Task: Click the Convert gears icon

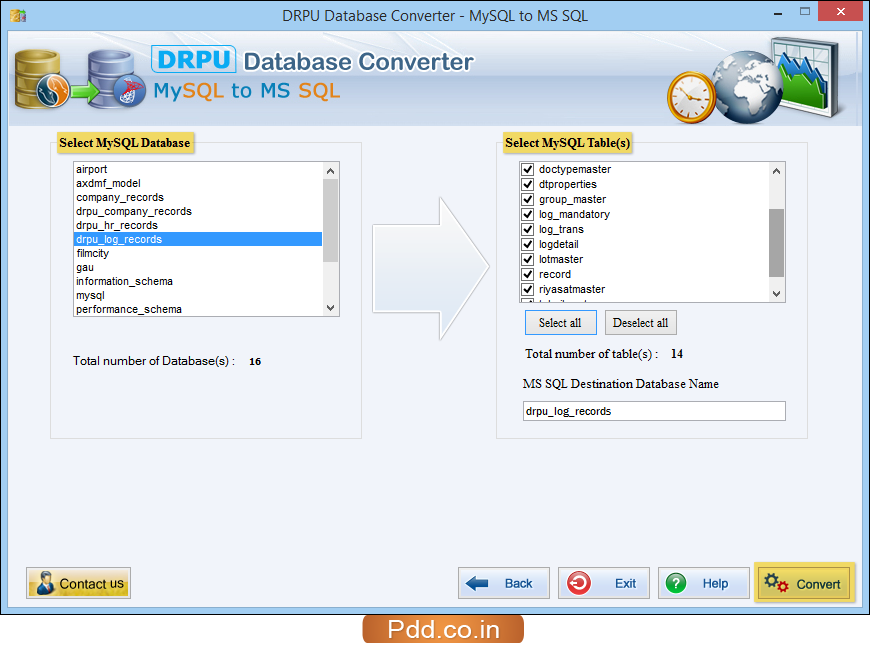Action: (776, 583)
